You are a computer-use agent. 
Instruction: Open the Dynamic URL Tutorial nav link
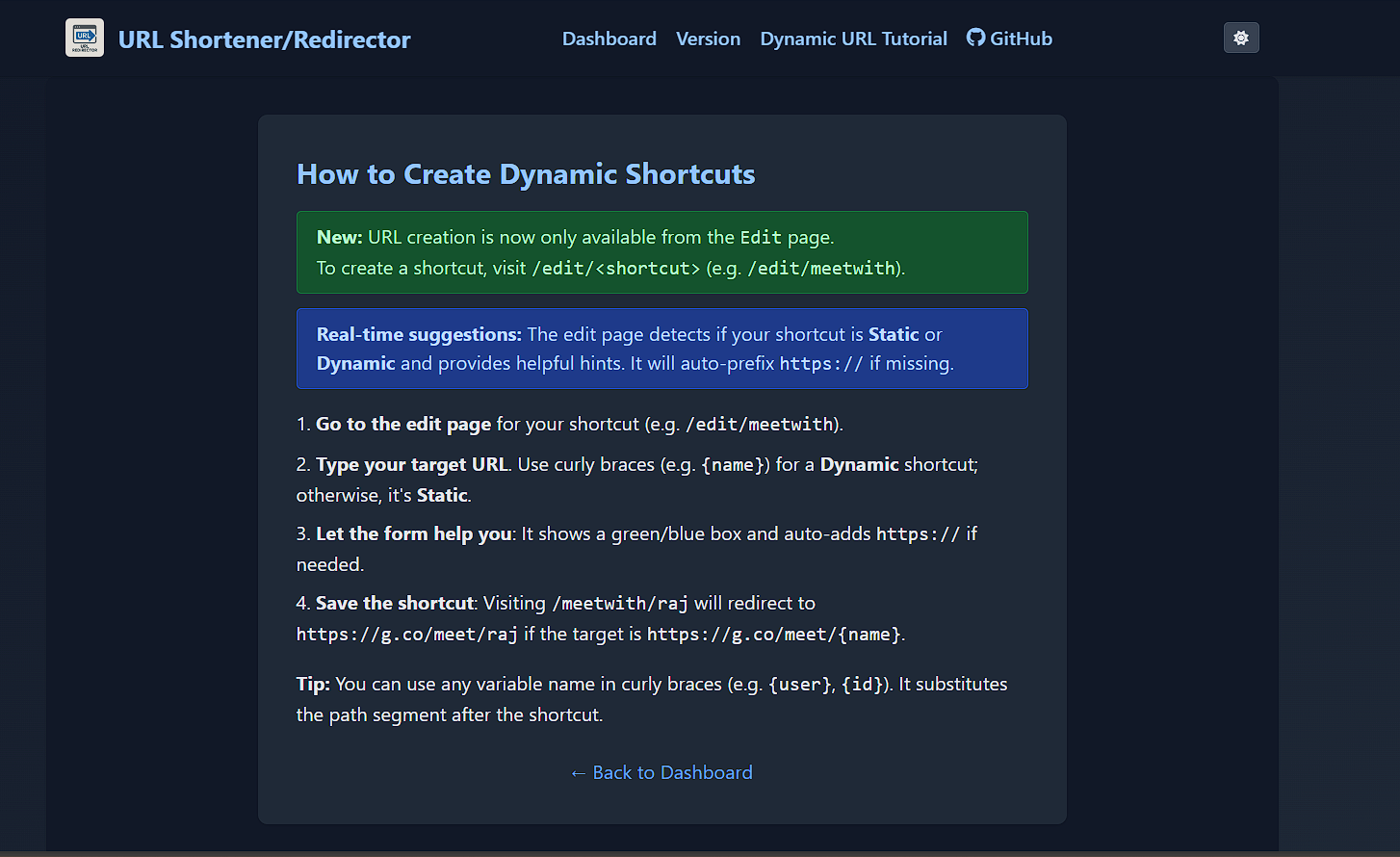pos(854,39)
